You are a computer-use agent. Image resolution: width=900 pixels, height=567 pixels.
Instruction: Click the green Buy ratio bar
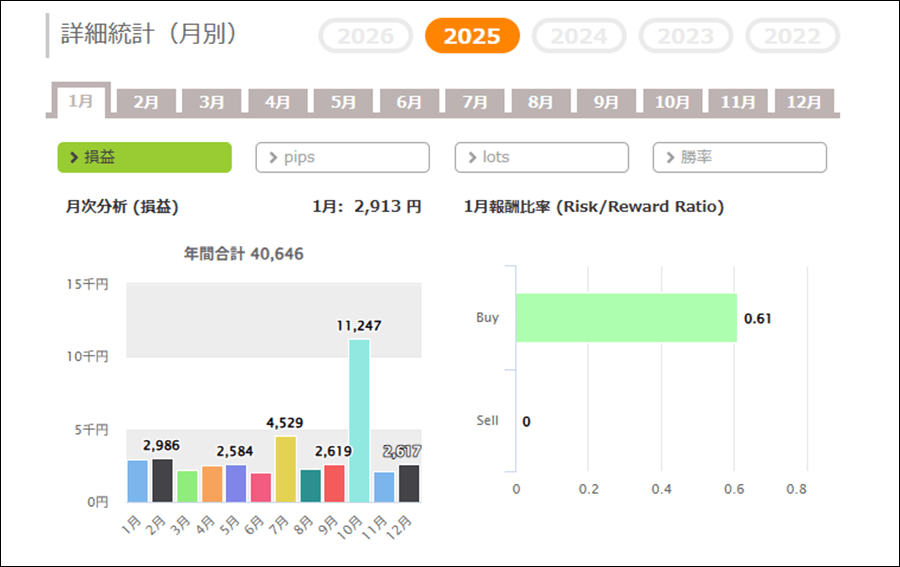tap(626, 318)
